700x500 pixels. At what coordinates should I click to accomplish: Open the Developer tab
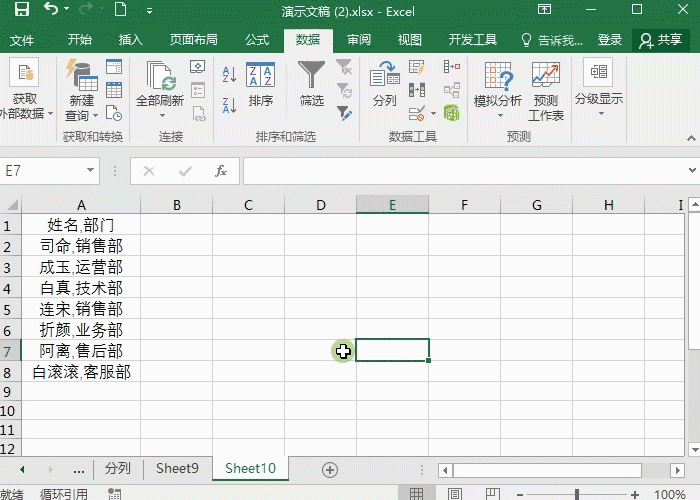pos(472,40)
